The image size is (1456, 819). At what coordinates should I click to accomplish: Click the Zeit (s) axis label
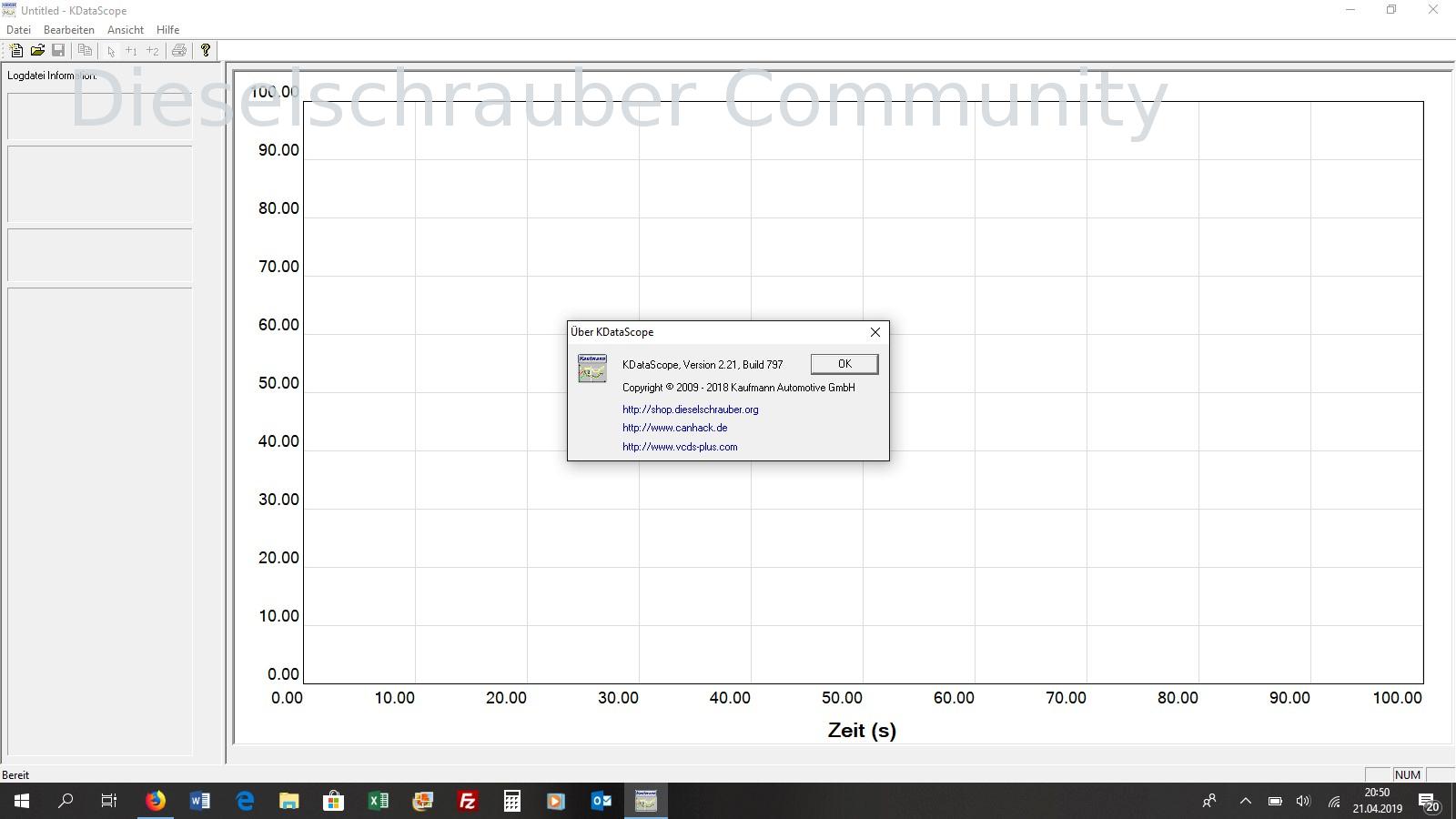click(x=862, y=730)
